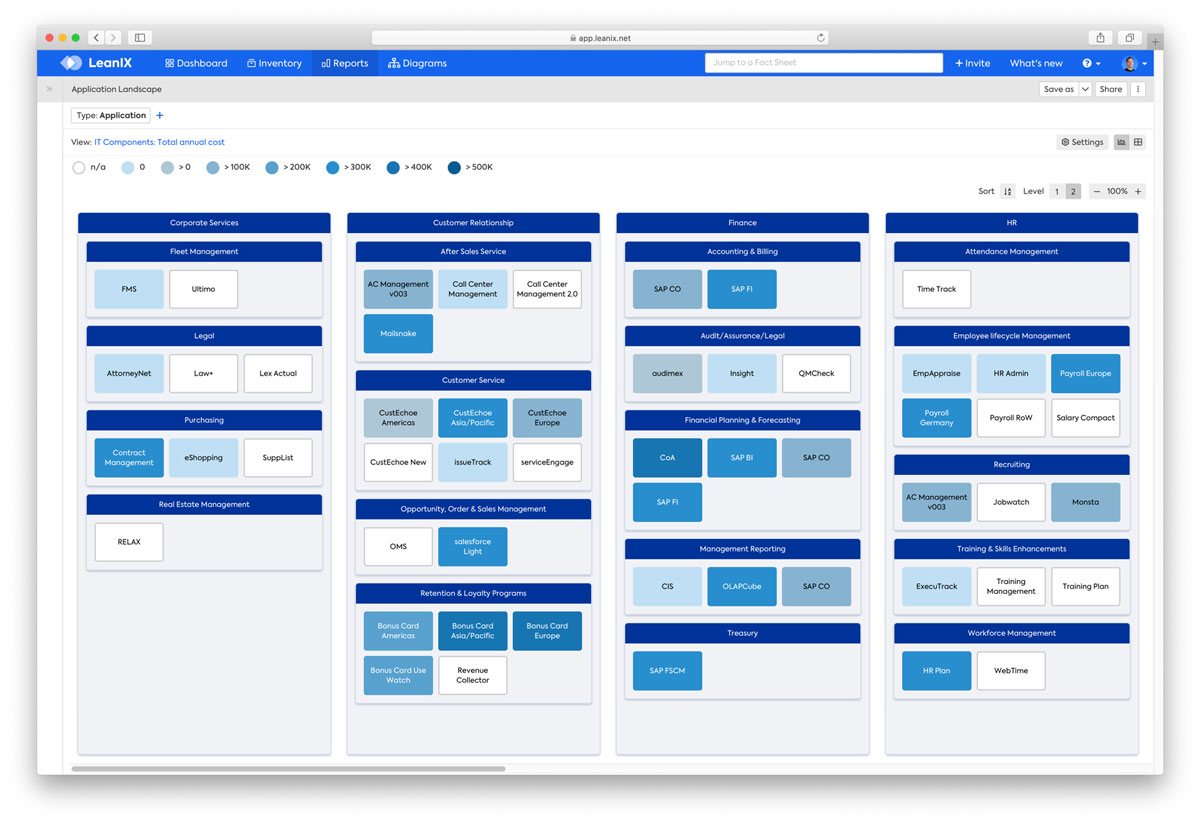This screenshot has width=1200, height=823.
Task: Switch to the table view icon
Action: click(1138, 142)
